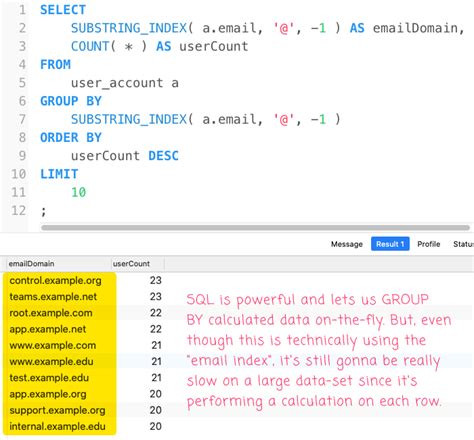Select the support.example.org cell
The height and width of the screenshot is (440, 474).
click(x=57, y=410)
